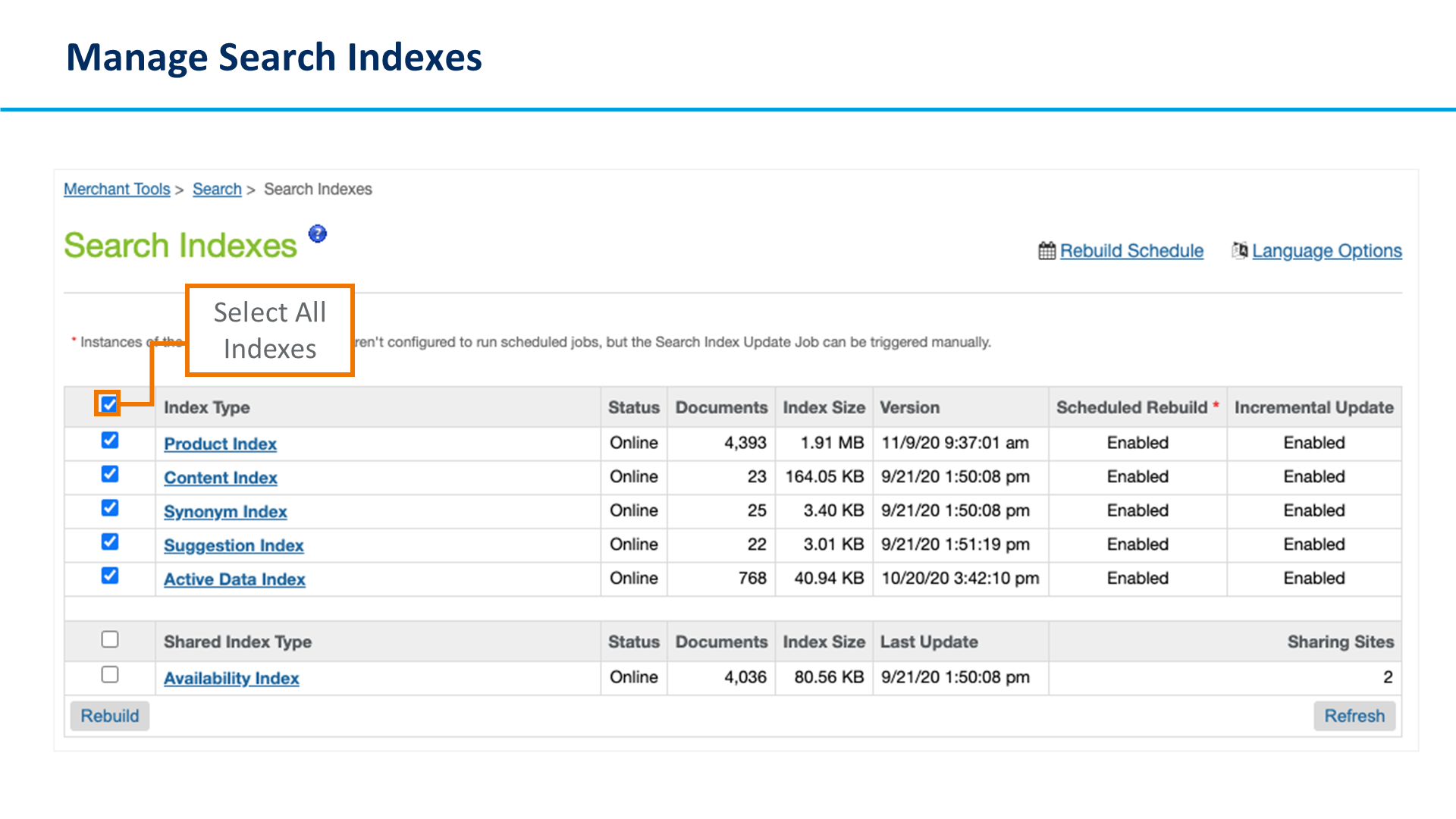Click Content Index Scheduled Rebuild Enabled cell

coord(1137,477)
